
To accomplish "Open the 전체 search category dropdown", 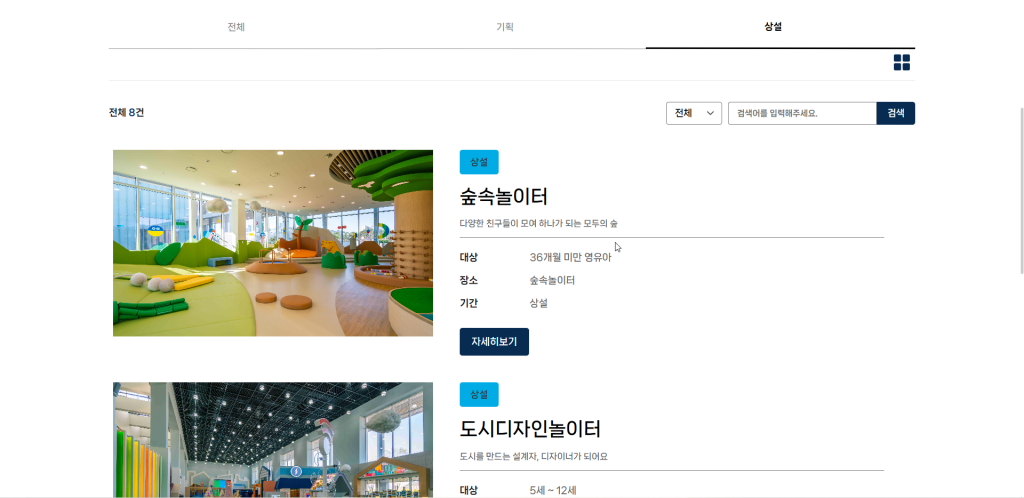I will 694,113.
